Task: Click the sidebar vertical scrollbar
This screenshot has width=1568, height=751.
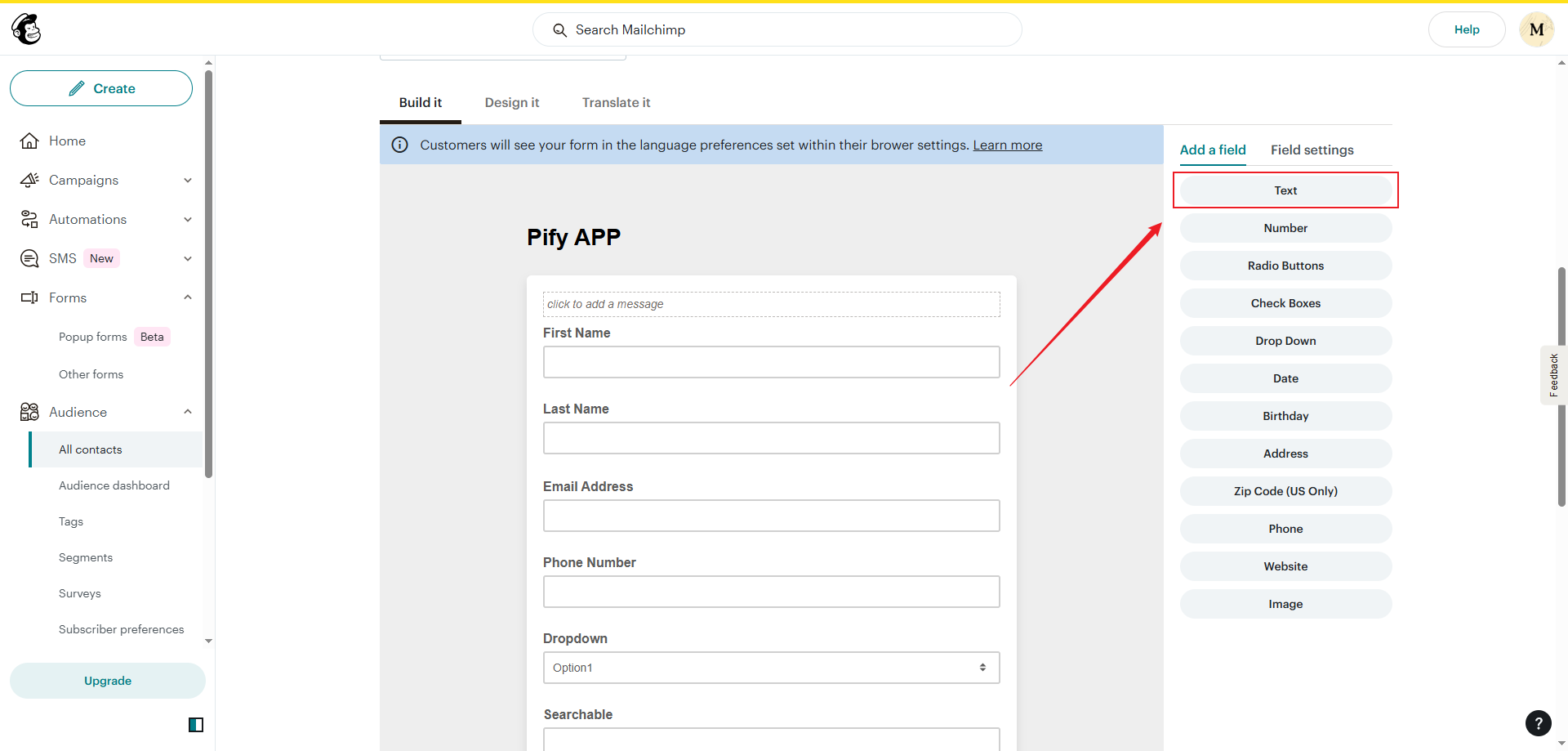Action: pos(208,274)
